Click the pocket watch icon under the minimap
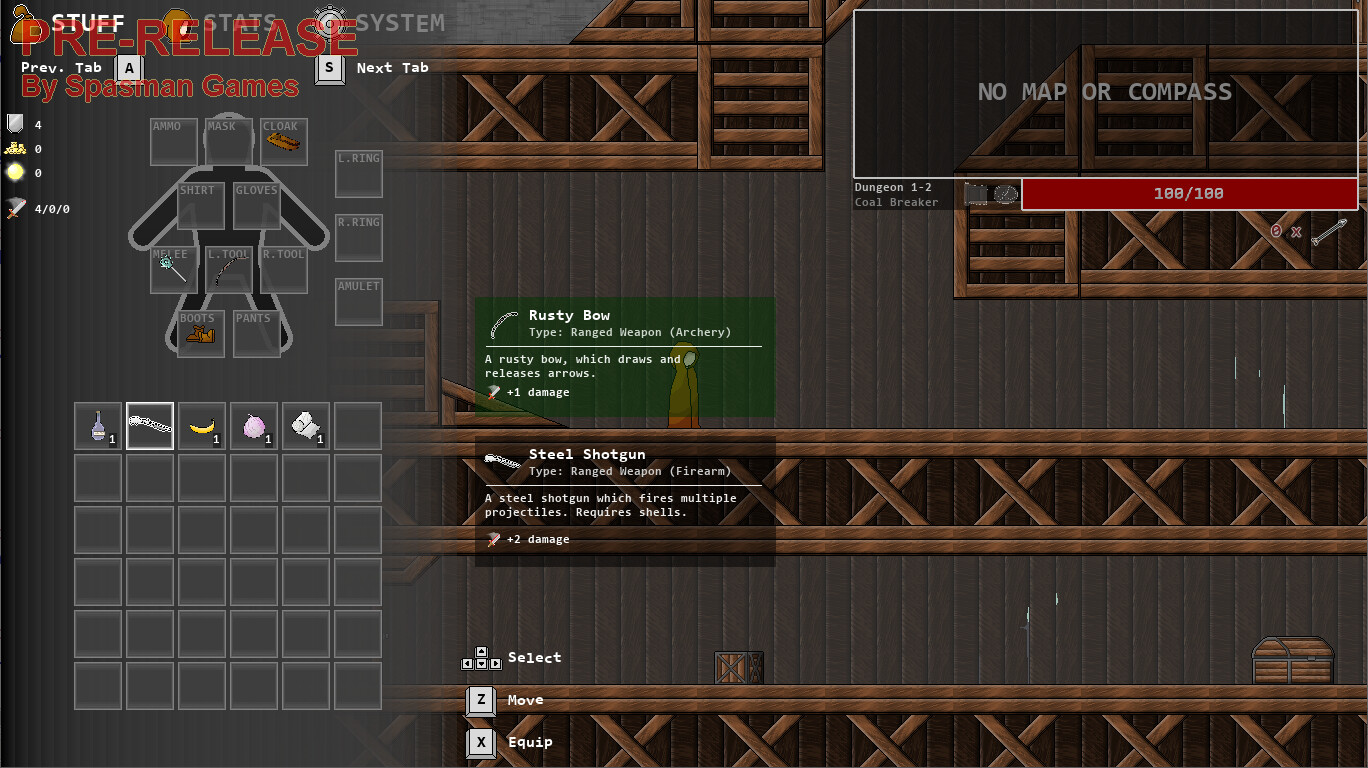 1003,194
